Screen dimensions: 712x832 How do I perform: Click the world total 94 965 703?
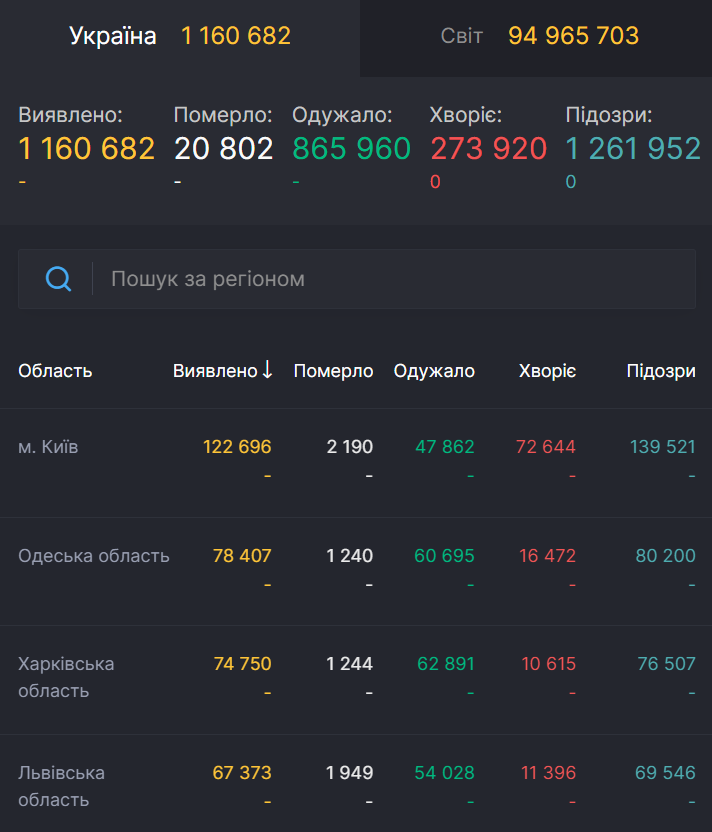(x=574, y=36)
